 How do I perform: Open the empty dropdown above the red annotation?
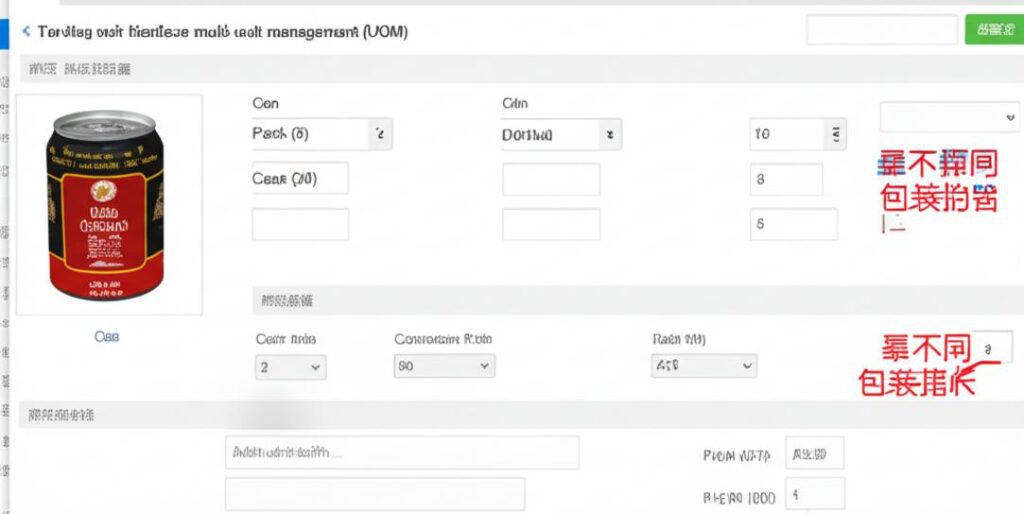pyautogui.click(x=949, y=117)
